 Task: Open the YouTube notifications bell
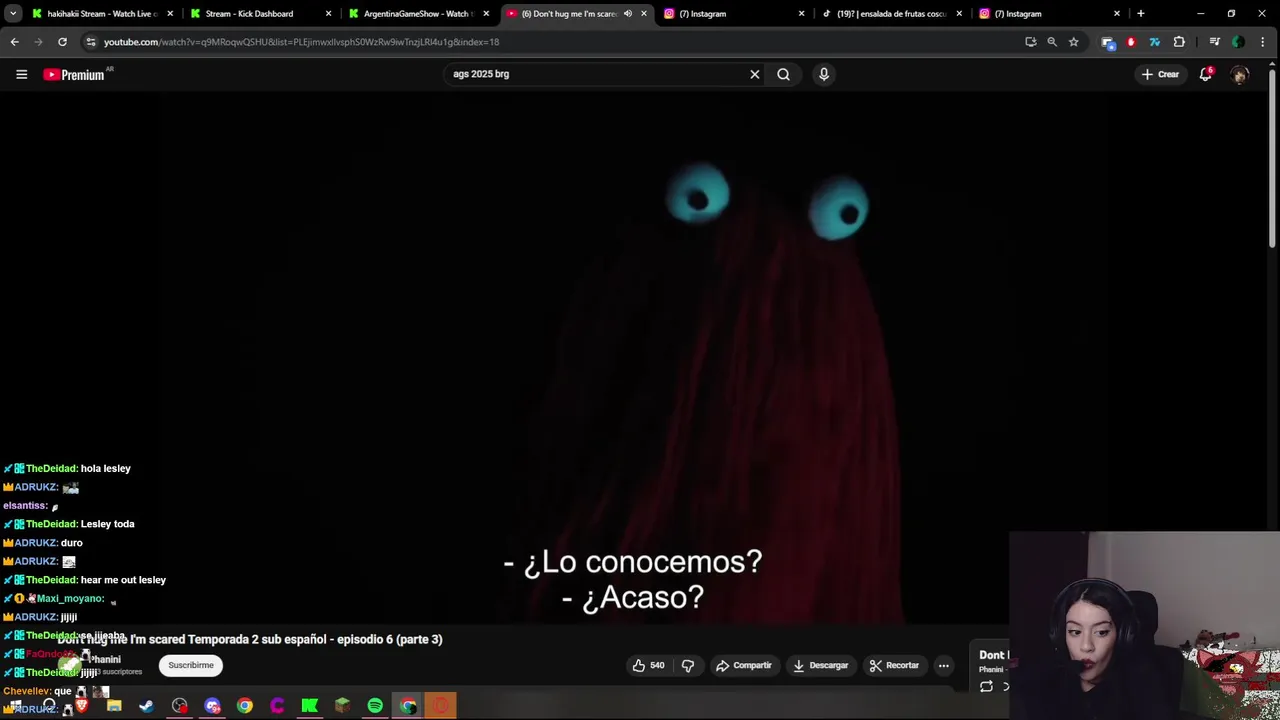[x=1206, y=74]
